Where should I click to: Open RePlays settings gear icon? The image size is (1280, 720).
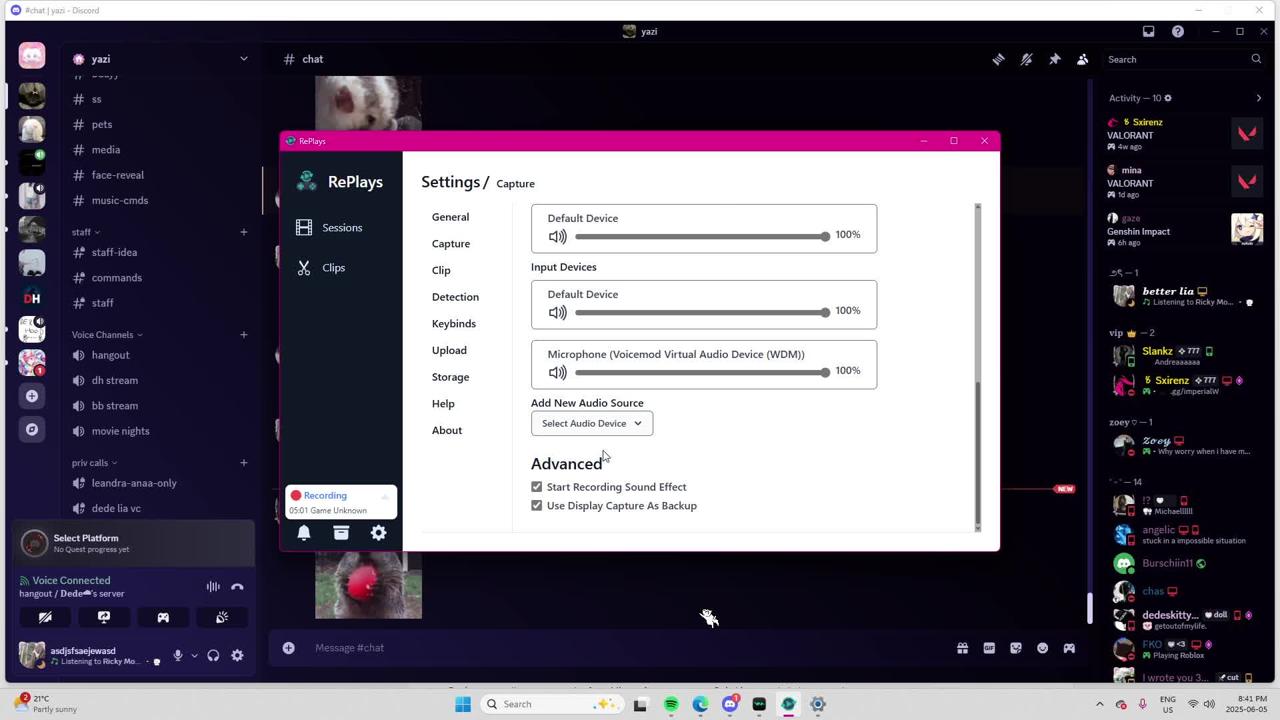click(378, 533)
